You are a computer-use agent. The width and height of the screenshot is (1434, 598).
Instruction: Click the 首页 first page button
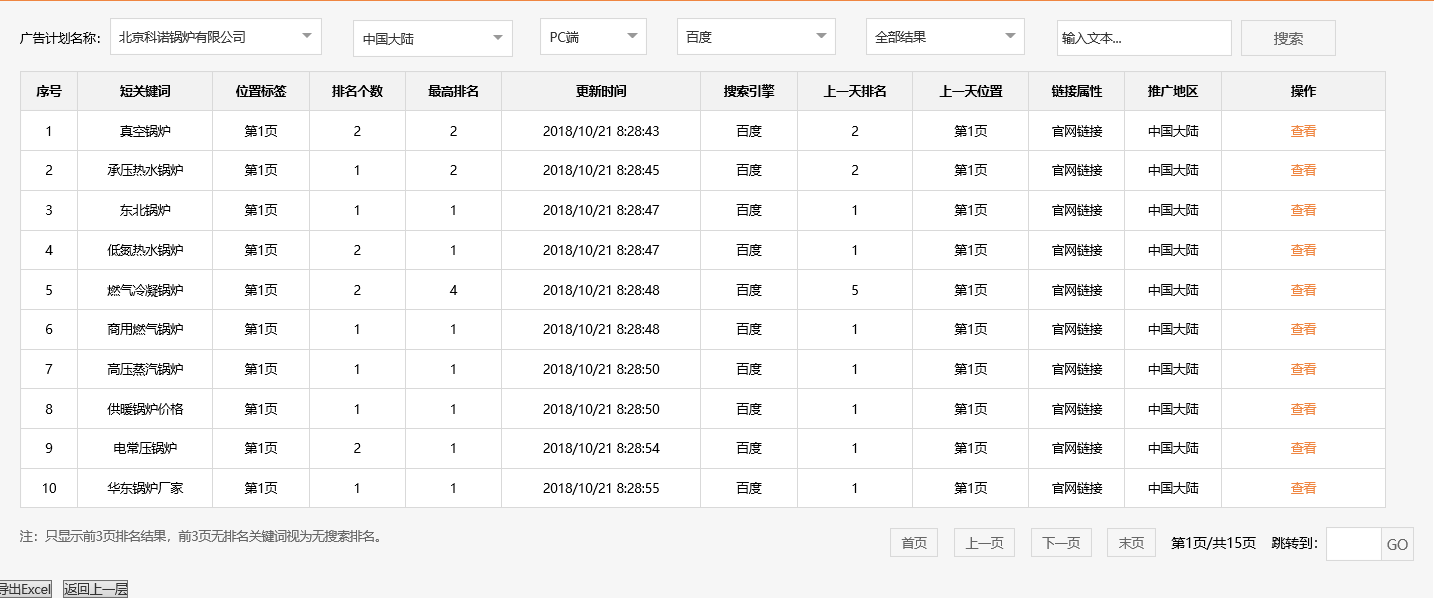[x=913, y=543]
